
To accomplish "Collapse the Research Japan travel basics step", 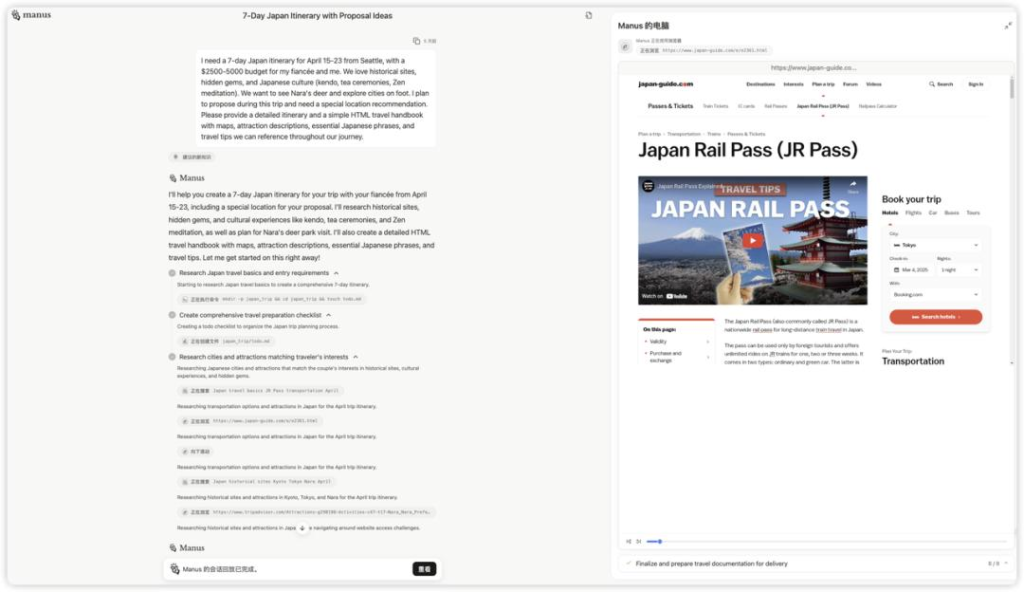I will pyautogui.click(x=336, y=273).
